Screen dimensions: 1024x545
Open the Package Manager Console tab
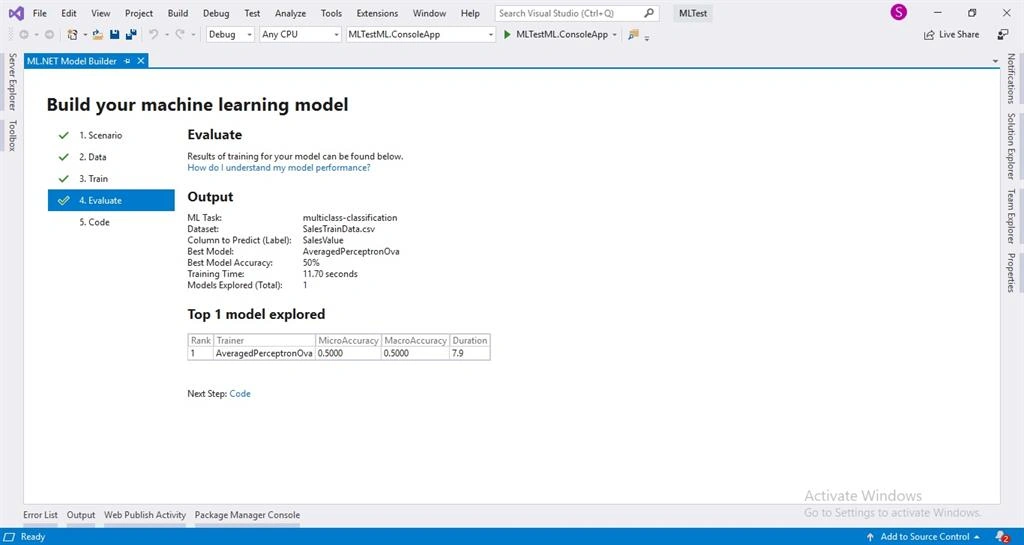(x=248, y=515)
